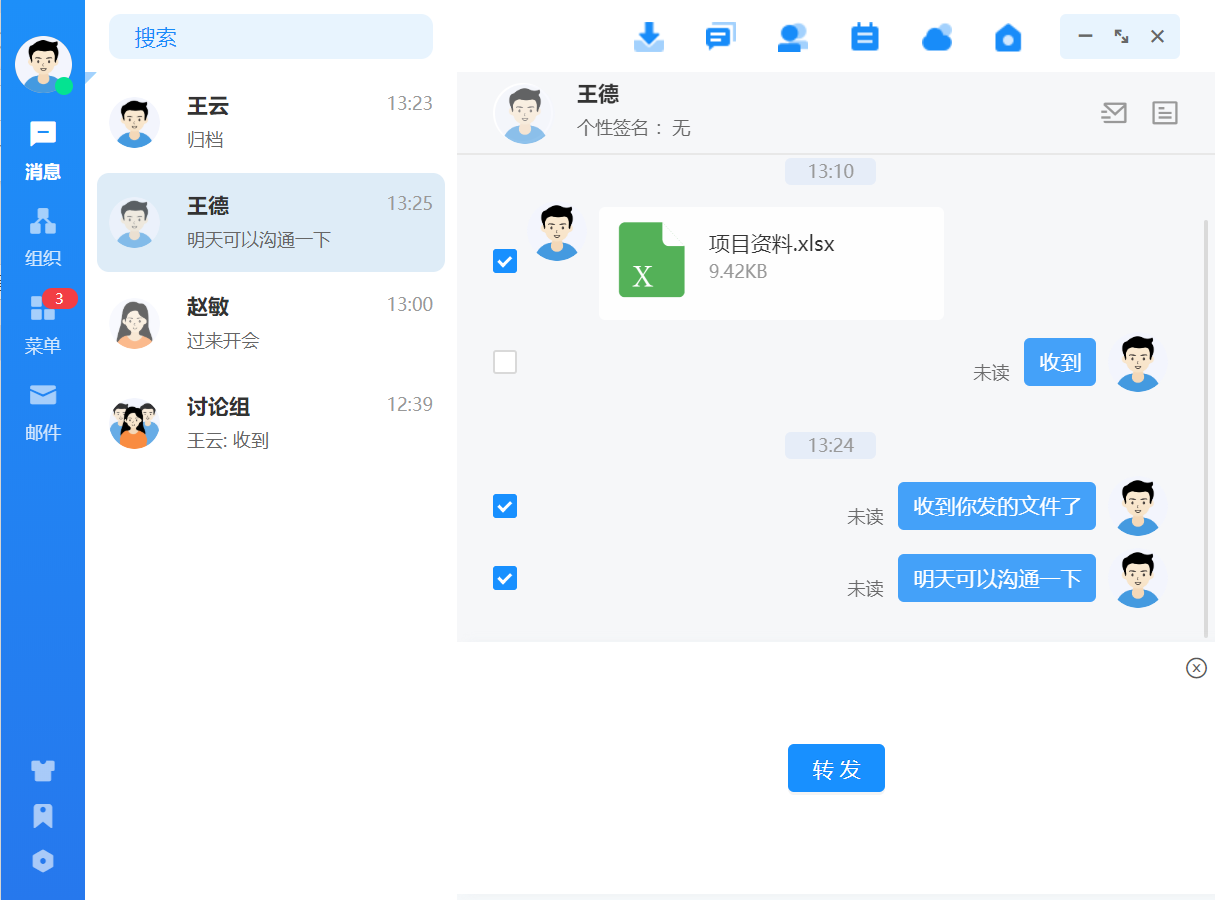Click the send mail icon in chat header

pos(1113,113)
